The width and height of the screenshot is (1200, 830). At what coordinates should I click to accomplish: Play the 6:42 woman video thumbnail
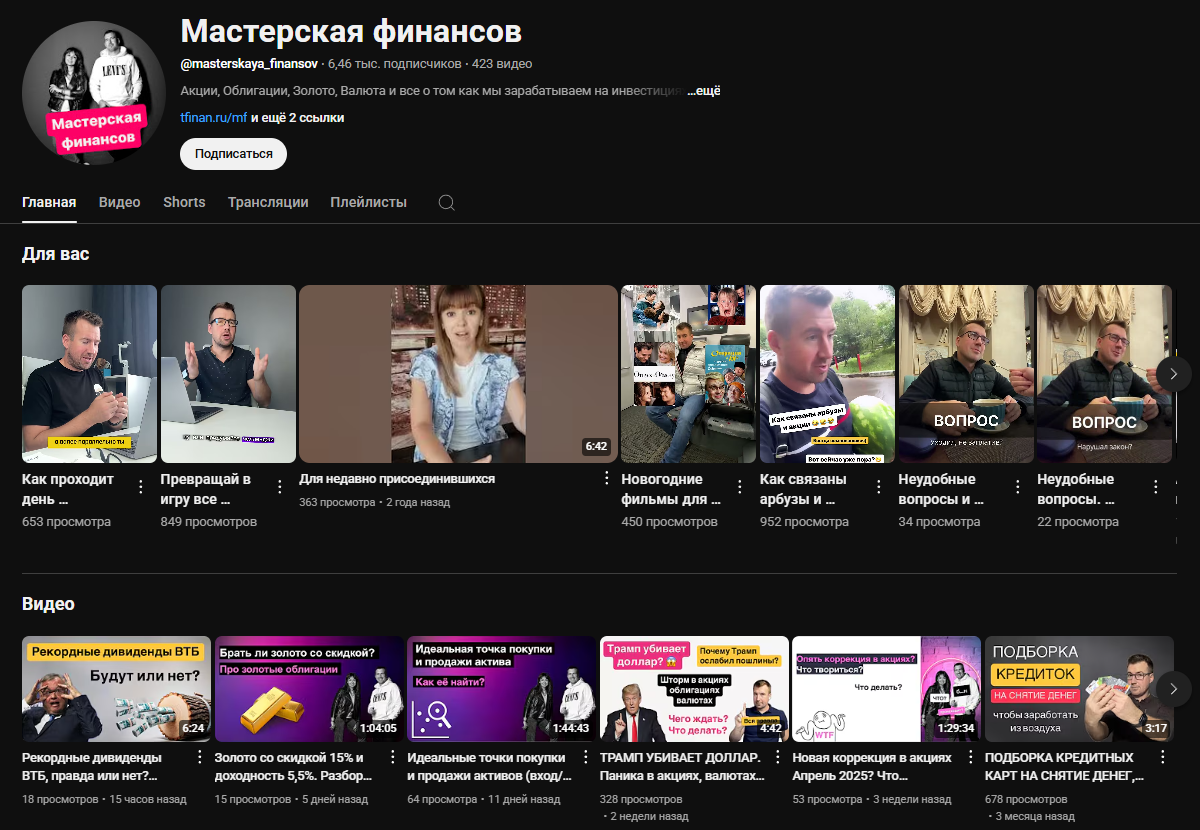pos(458,374)
